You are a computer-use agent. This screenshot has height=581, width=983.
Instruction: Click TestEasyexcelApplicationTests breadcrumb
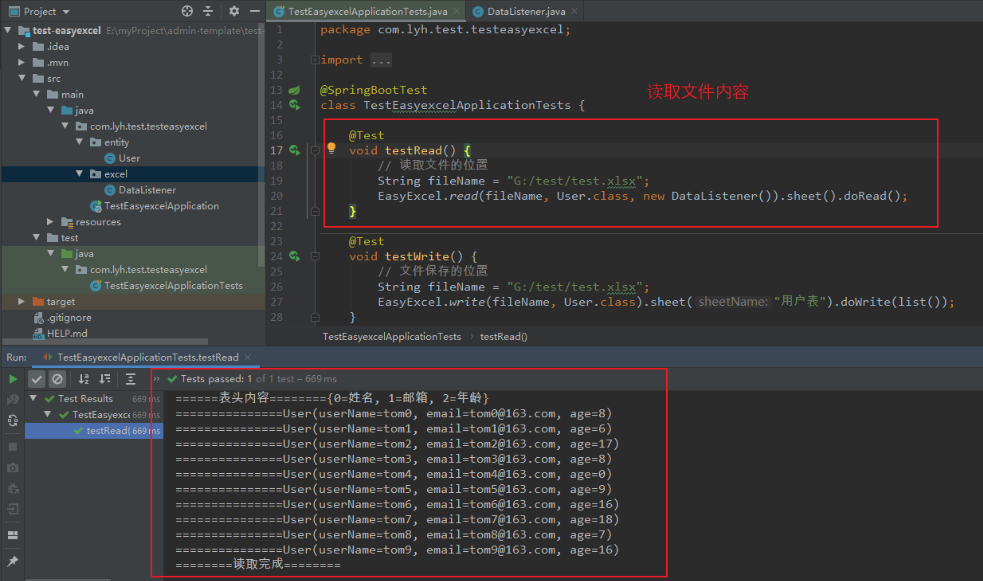pos(392,337)
